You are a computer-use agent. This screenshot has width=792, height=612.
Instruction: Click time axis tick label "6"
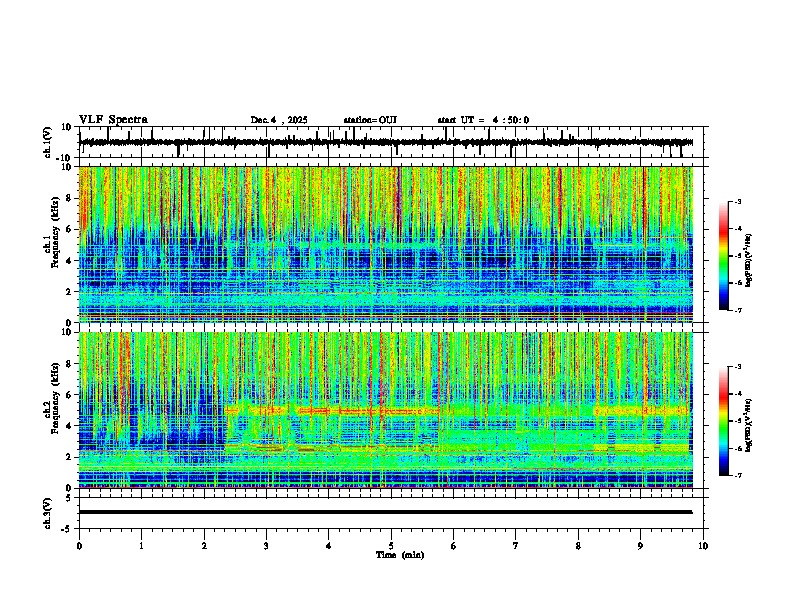coord(454,546)
